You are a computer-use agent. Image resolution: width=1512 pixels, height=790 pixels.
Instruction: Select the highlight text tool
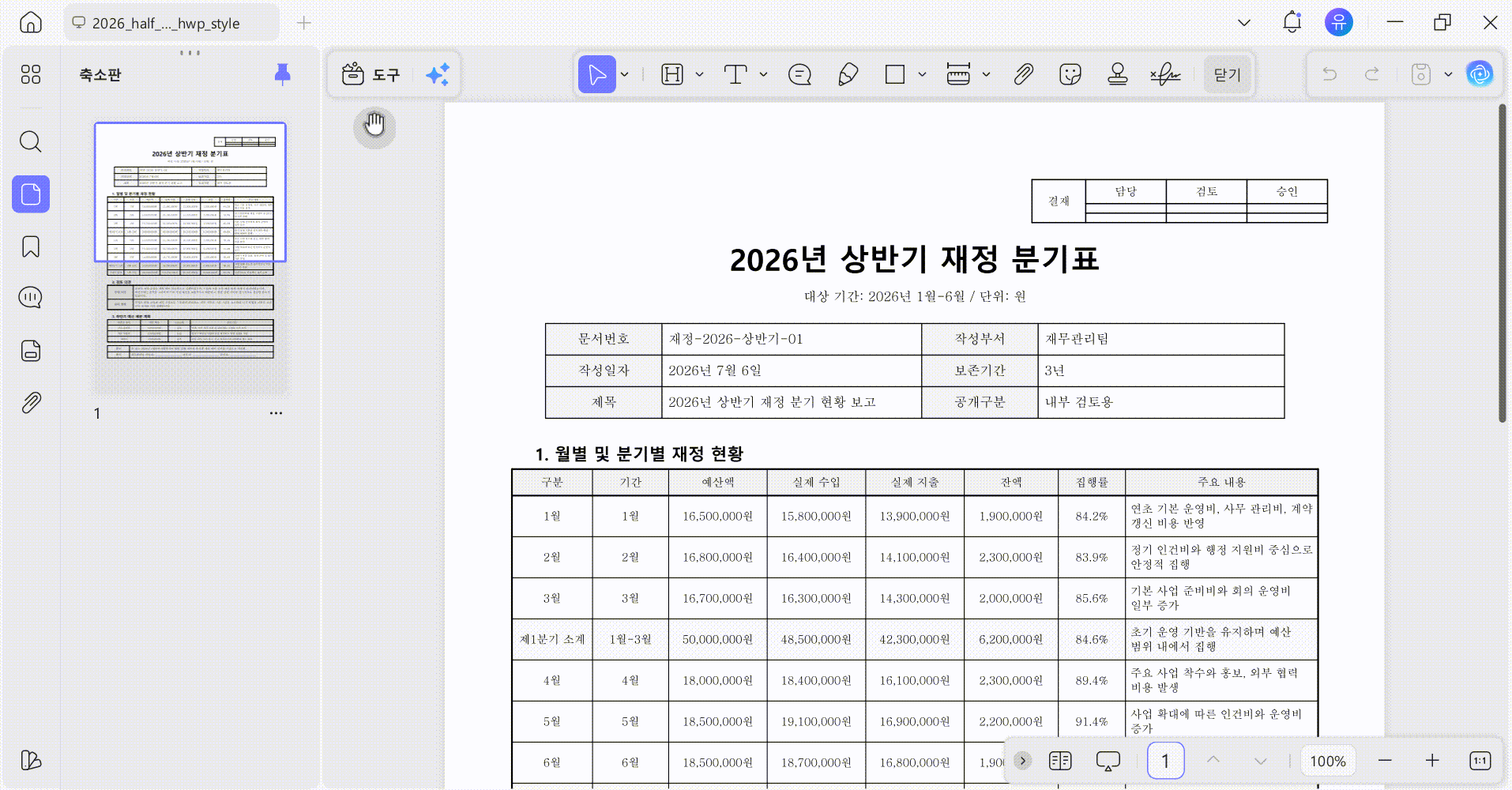click(x=672, y=74)
